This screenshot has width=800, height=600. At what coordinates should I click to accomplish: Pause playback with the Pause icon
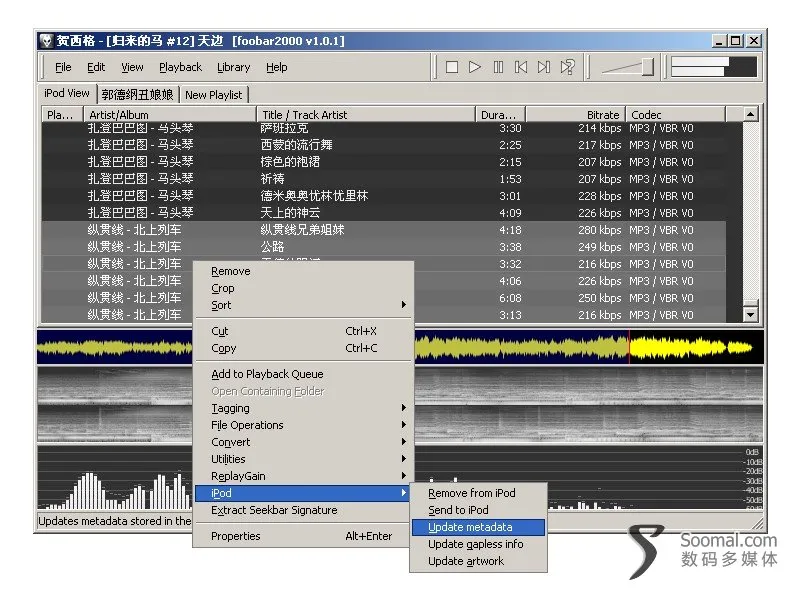pyautogui.click(x=498, y=67)
